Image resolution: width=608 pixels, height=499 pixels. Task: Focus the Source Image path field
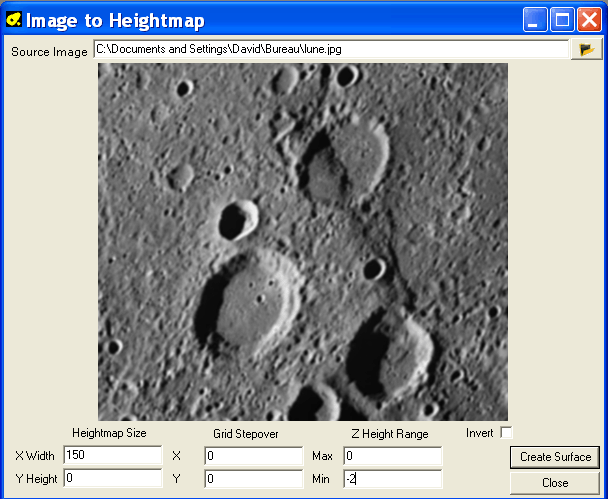pos(330,49)
